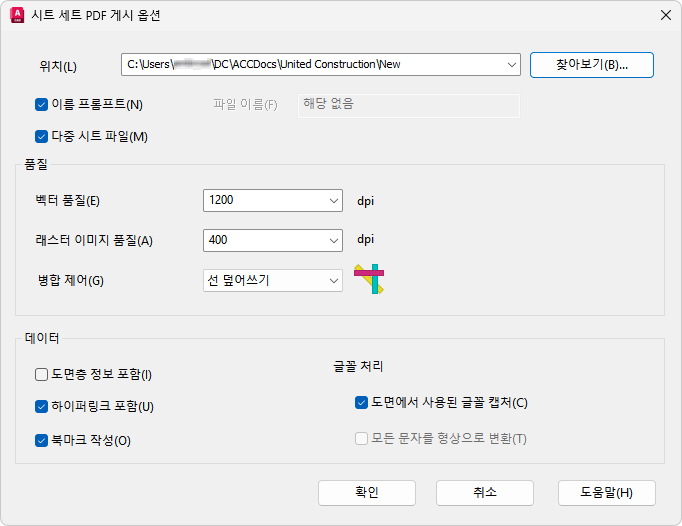Viewport: 682px width, 526px height.
Task: Click the AutoCAD app icon in title bar
Action: (17, 15)
